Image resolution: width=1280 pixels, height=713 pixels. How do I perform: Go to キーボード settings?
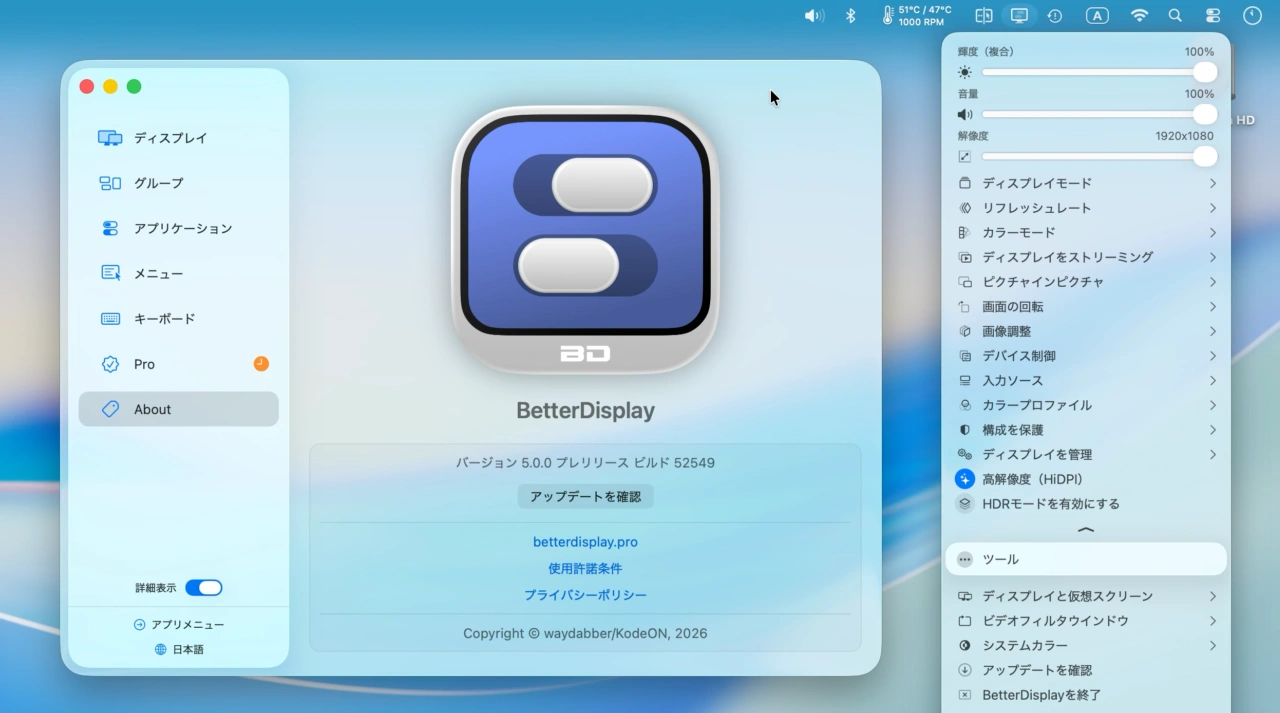pyautogui.click(x=178, y=319)
